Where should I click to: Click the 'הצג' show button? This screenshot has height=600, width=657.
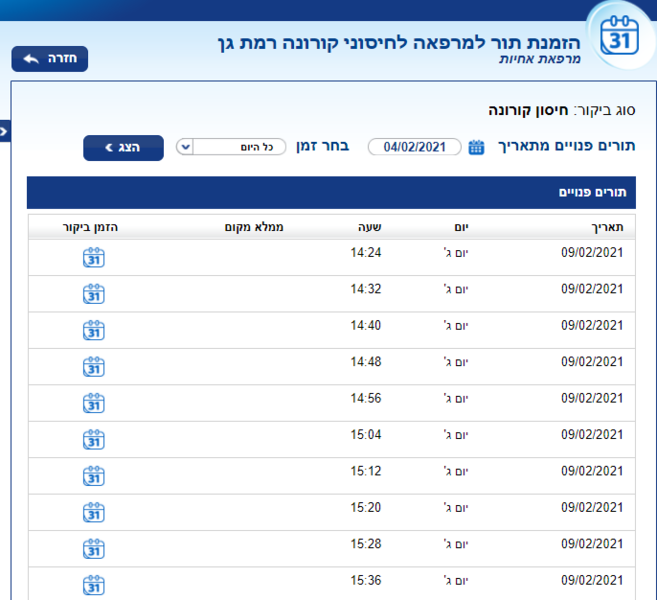pos(123,147)
